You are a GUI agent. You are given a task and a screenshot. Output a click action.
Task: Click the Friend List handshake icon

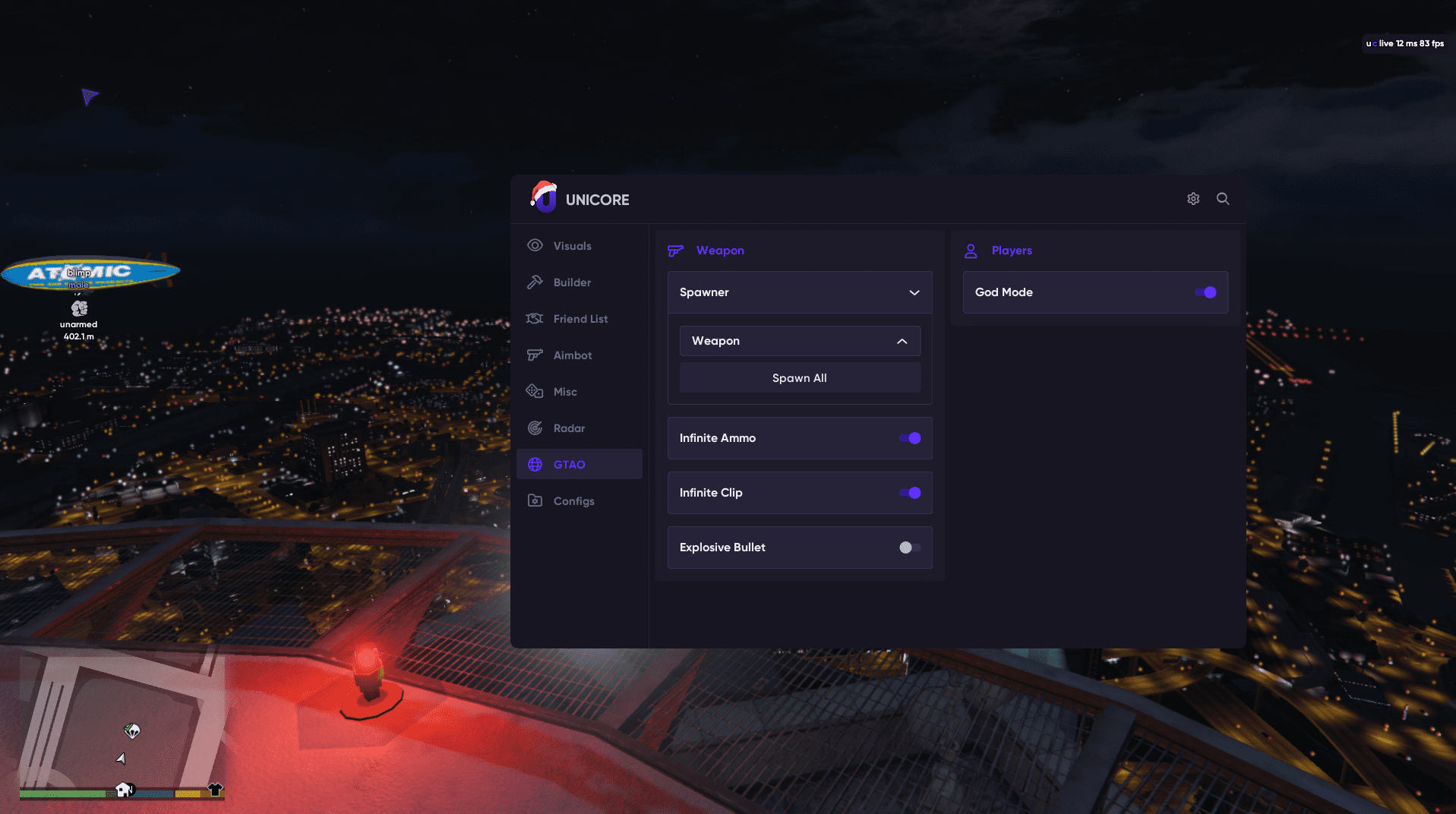535,318
